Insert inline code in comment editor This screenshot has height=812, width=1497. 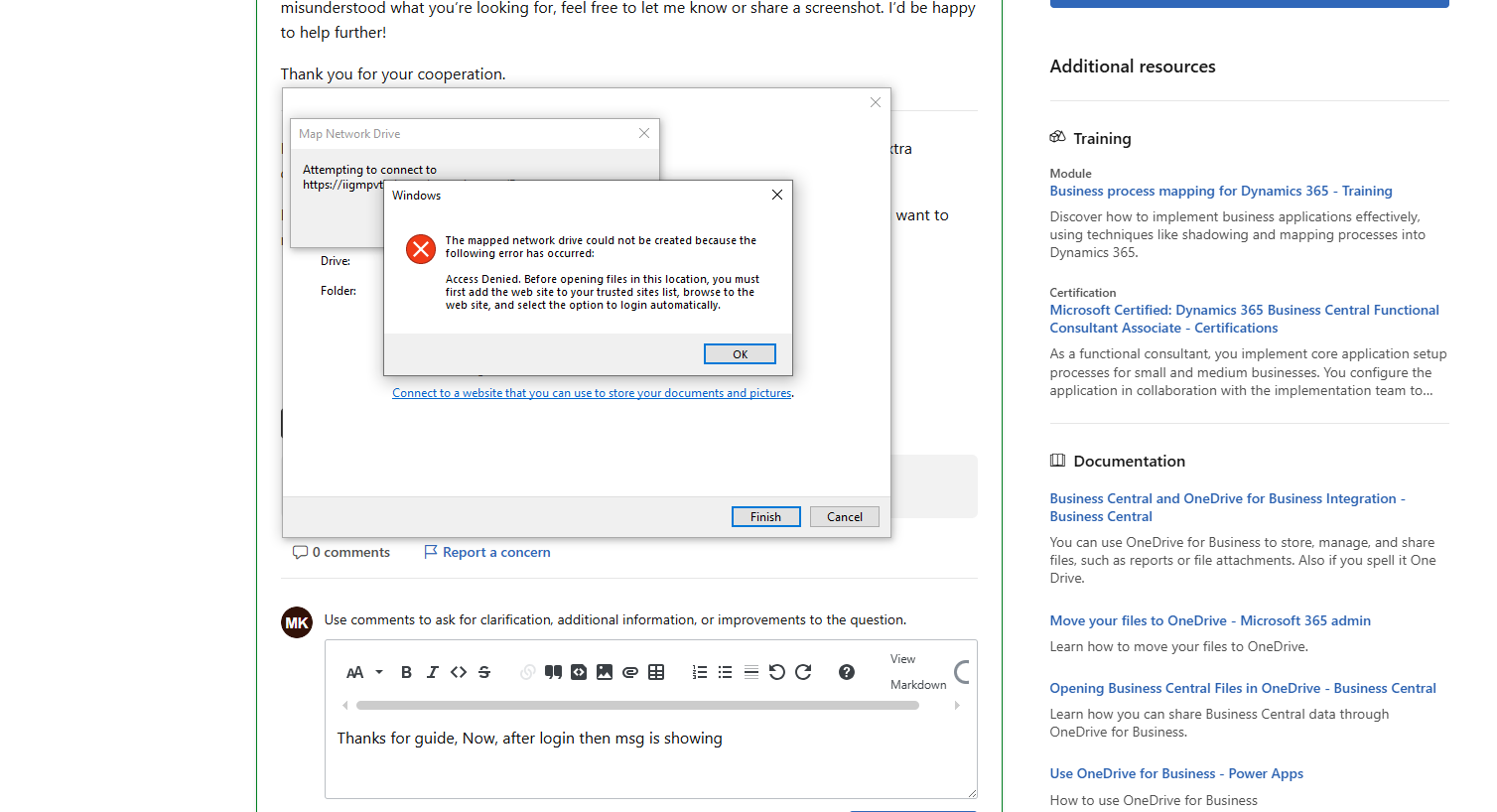(x=458, y=672)
